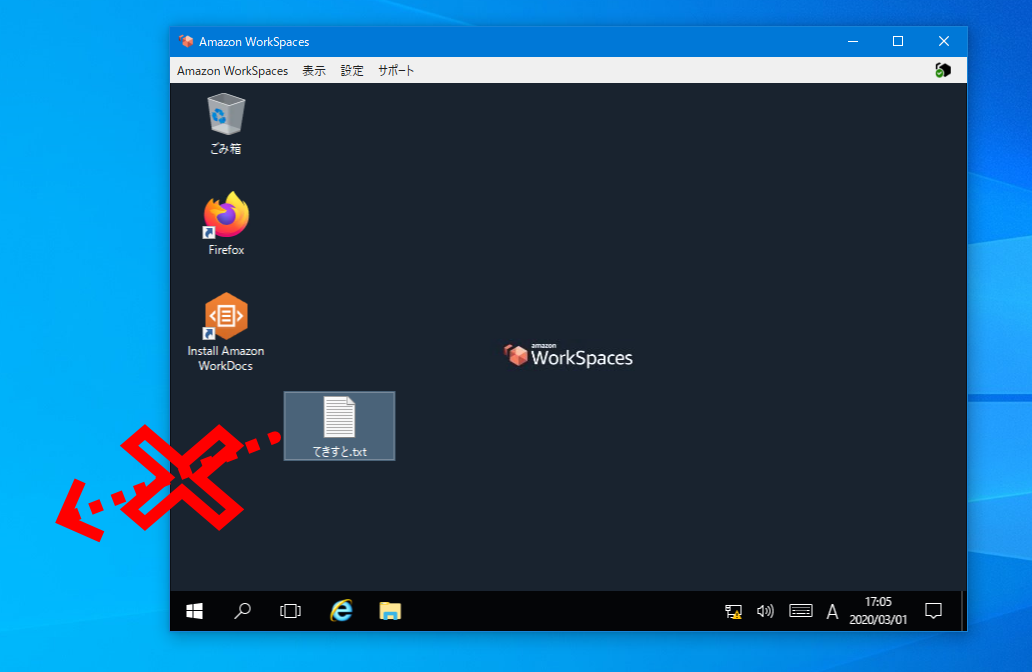Click the taskbar Search button

point(242,610)
